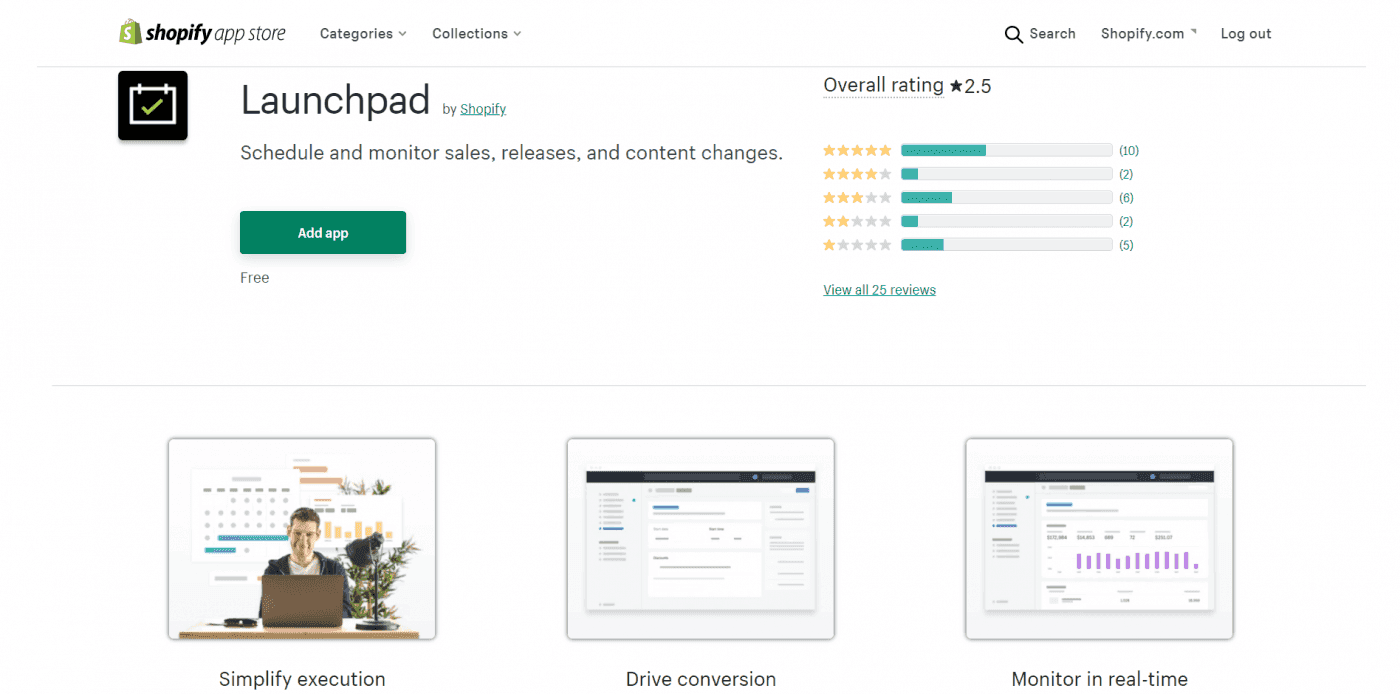Click the Shopify app store logo

pyautogui.click(x=202, y=33)
